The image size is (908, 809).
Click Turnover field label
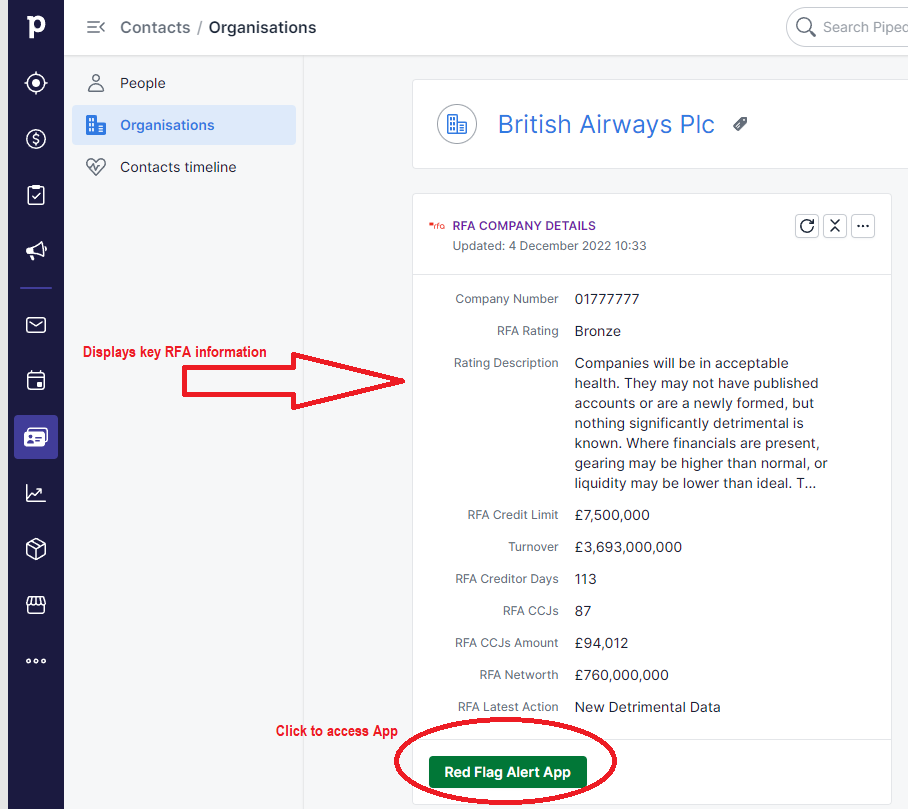(x=533, y=547)
